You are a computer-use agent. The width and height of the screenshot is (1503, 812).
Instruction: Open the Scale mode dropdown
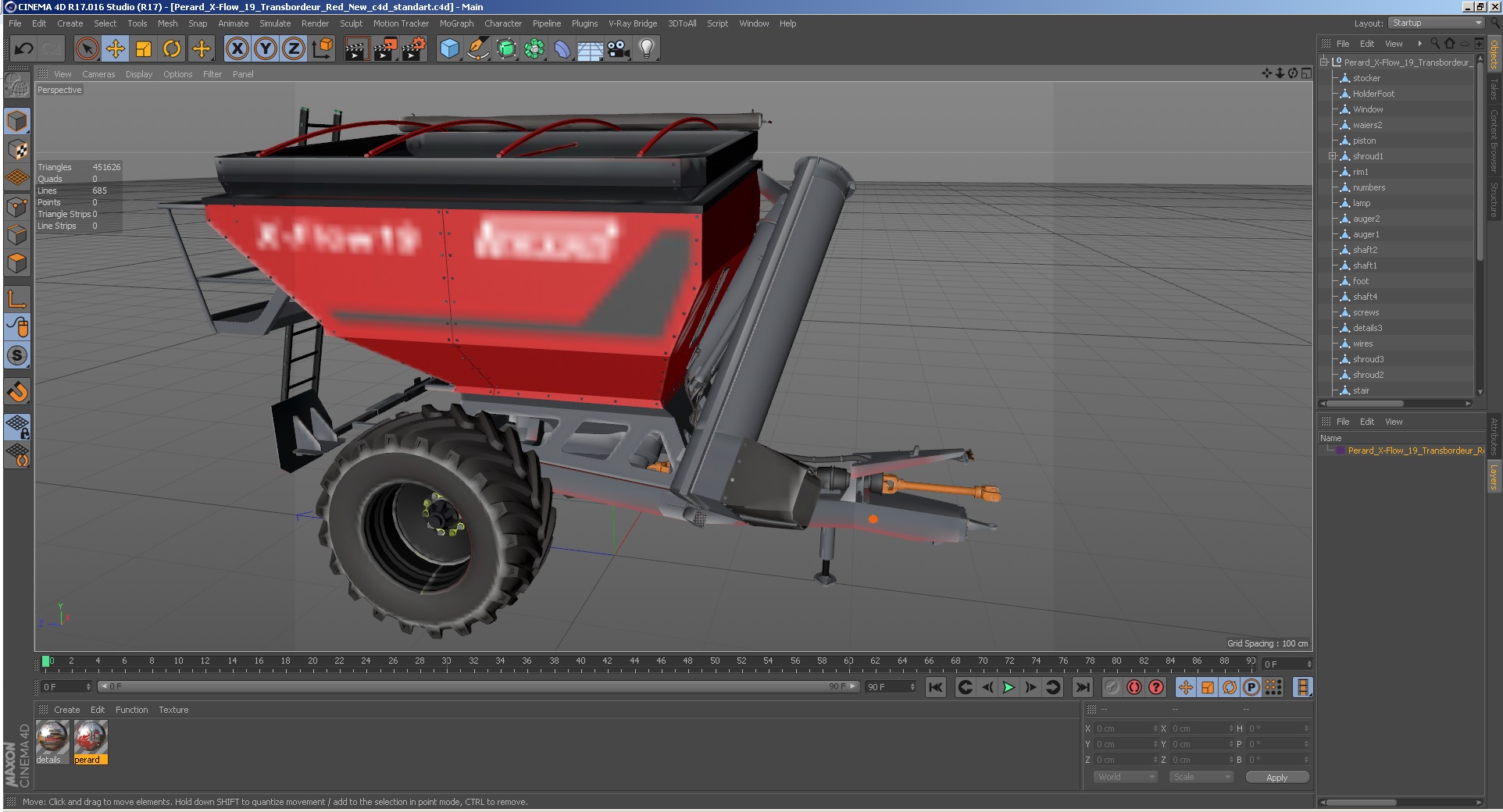point(1201,777)
